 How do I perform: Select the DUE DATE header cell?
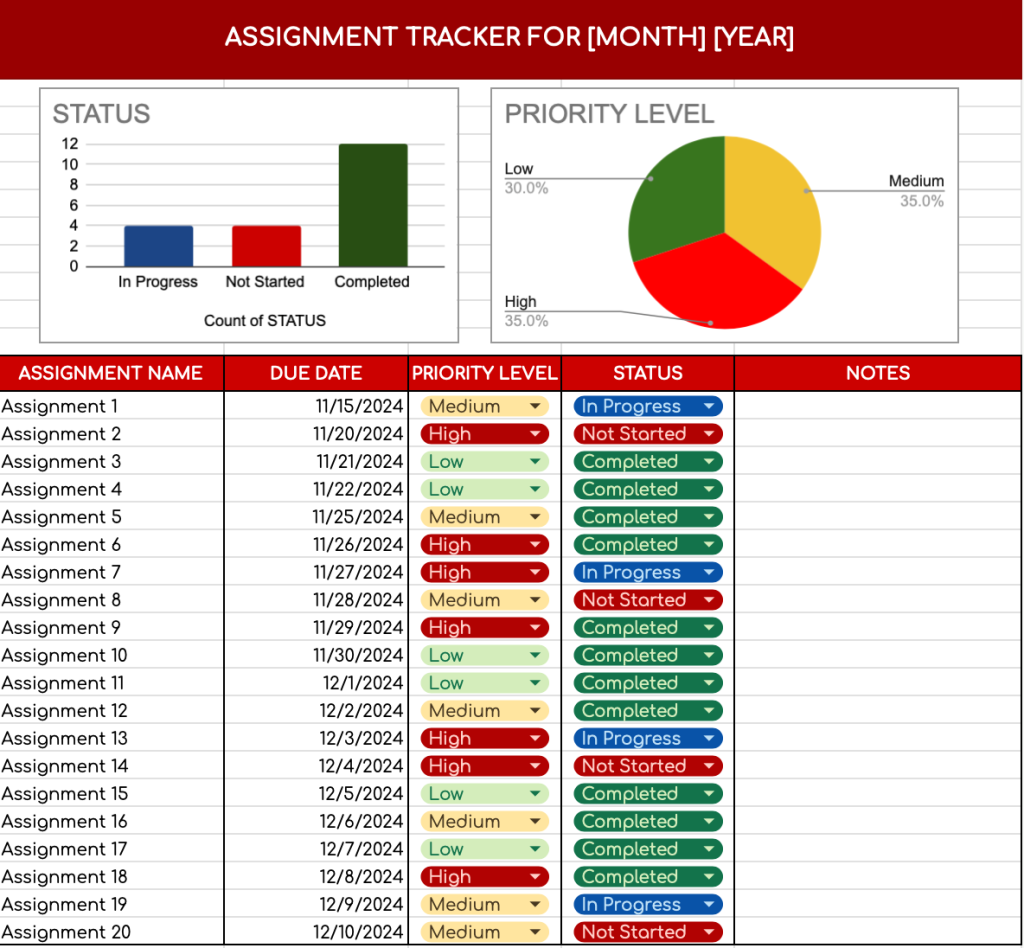pyautogui.click(x=316, y=373)
